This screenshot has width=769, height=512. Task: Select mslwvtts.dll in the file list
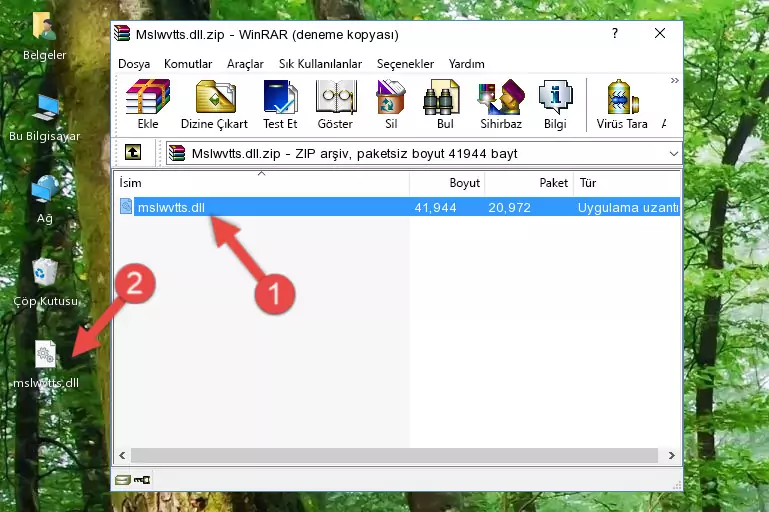[171, 207]
